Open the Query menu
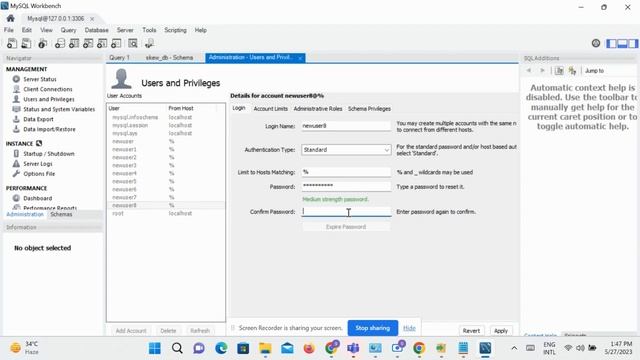The width and height of the screenshot is (640, 360). click(68, 30)
